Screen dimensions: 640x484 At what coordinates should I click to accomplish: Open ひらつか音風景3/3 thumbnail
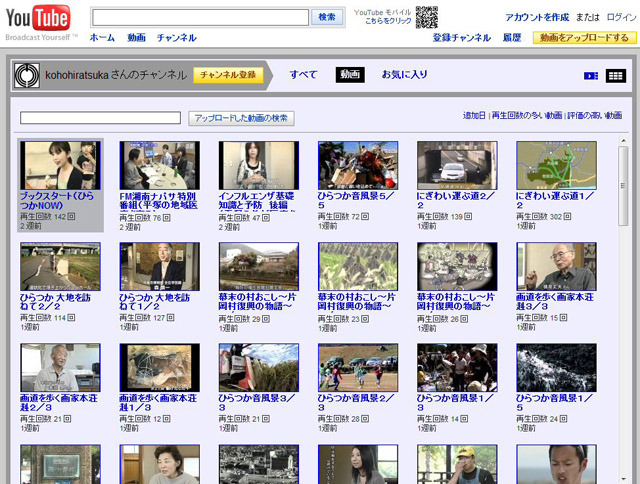click(259, 368)
